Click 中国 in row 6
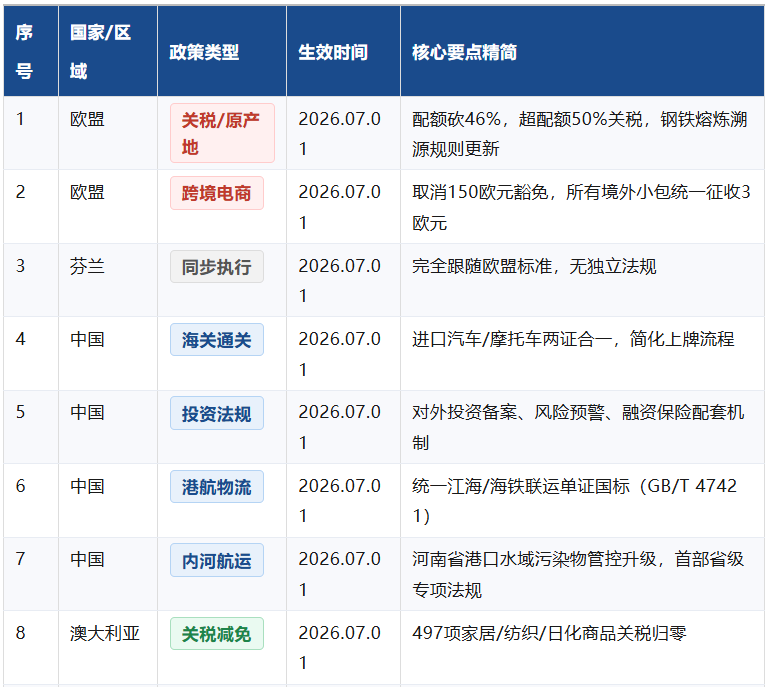The height and width of the screenshot is (687, 768). (x=87, y=486)
